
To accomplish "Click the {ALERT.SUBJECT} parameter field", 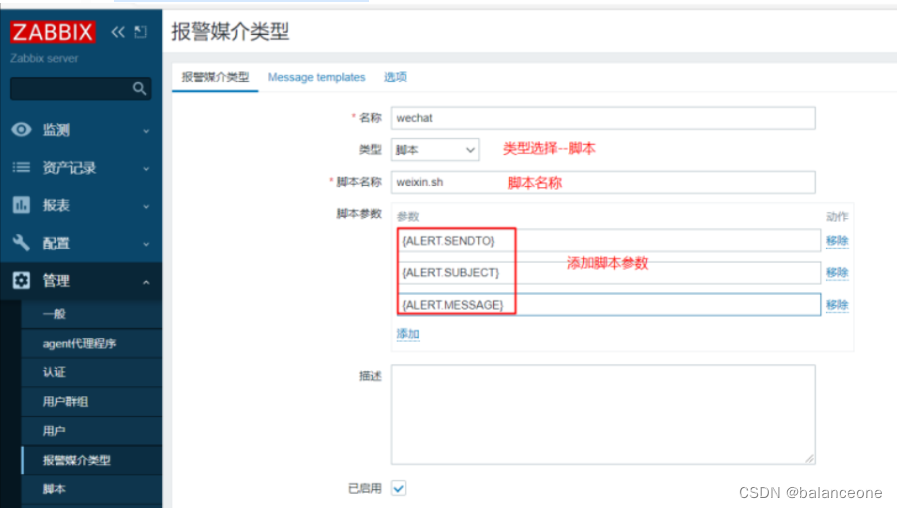I will click(609, 272).
